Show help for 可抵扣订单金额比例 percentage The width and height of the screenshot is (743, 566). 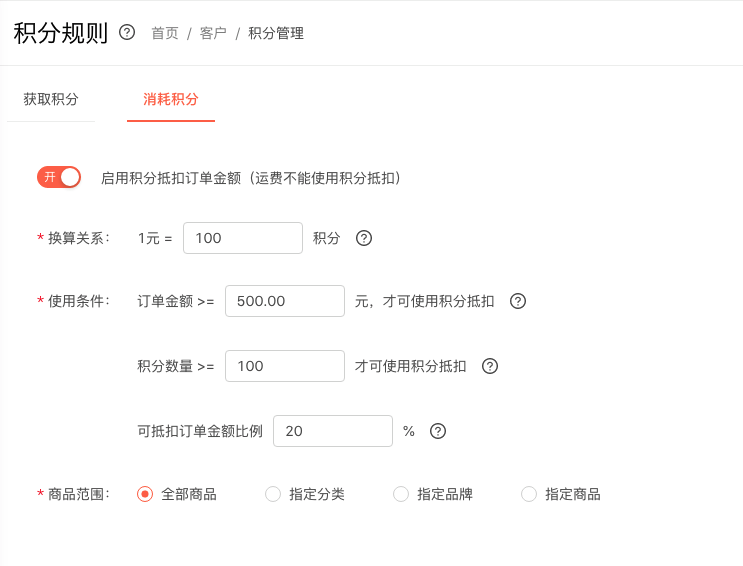tap(438, 431)
